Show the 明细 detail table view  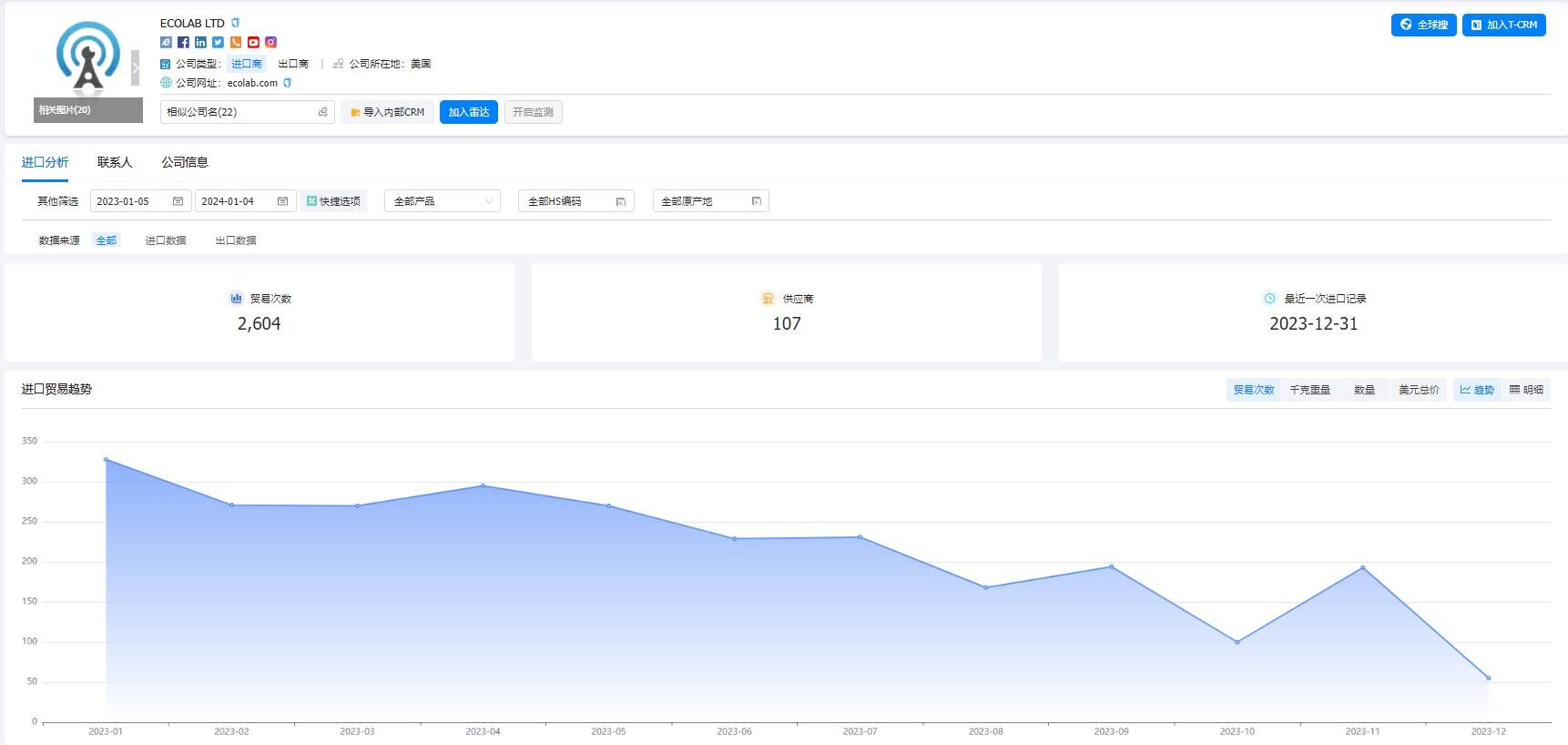point(1526,390)
